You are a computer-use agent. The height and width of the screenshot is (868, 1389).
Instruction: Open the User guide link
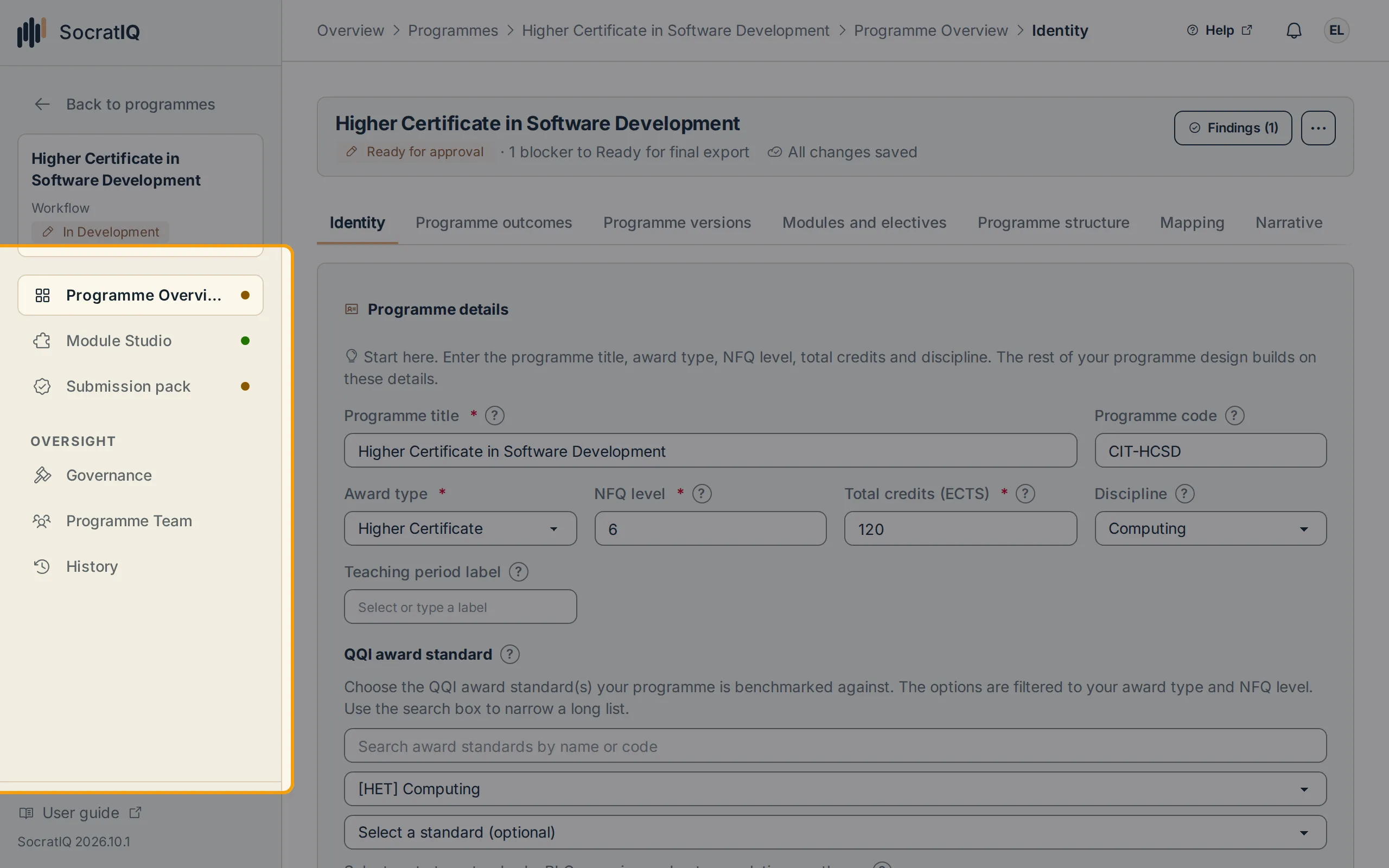click(x=80, y=813)
